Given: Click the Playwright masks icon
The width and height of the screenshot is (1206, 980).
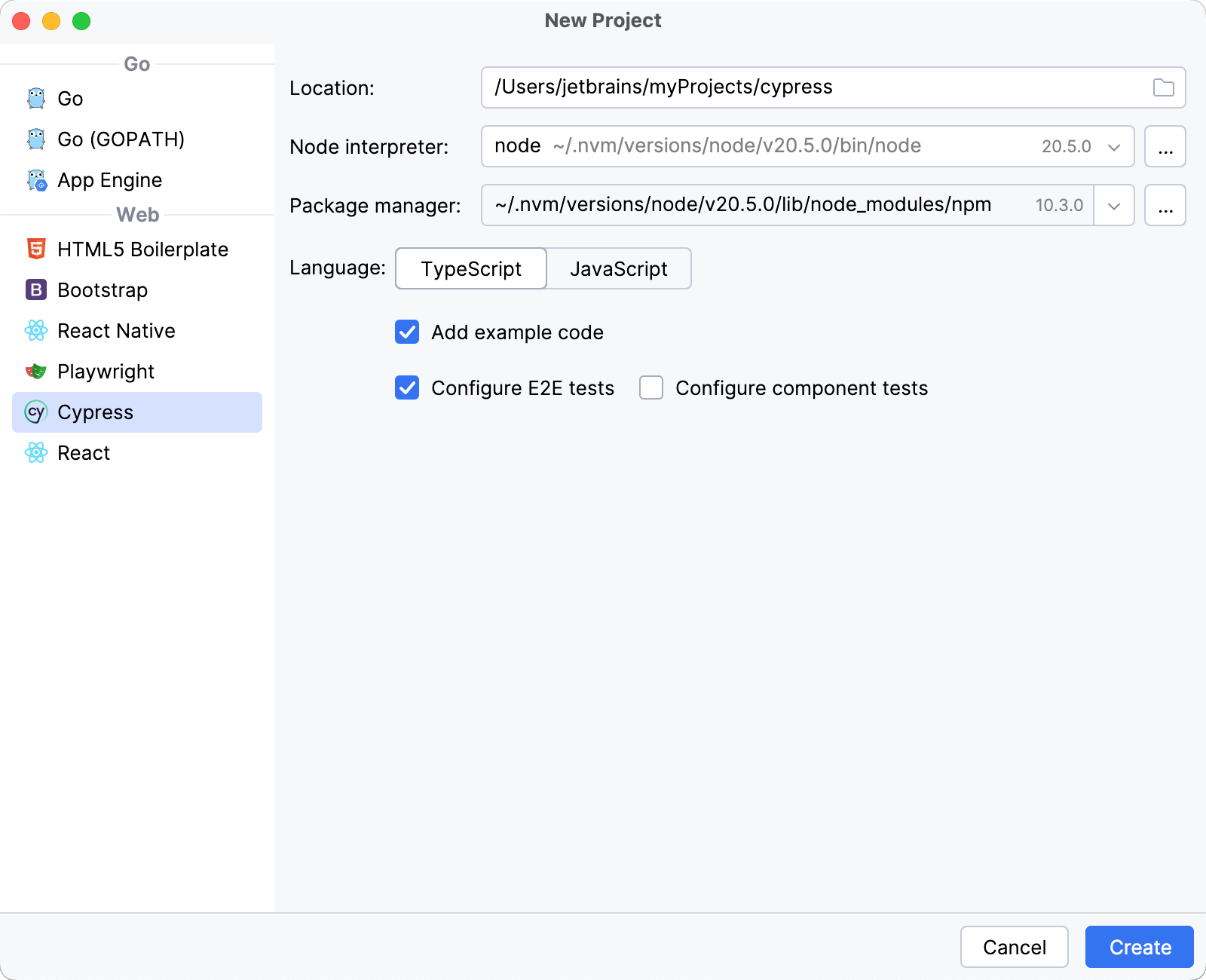Looking at the screenshot, I should pos(36,372).
